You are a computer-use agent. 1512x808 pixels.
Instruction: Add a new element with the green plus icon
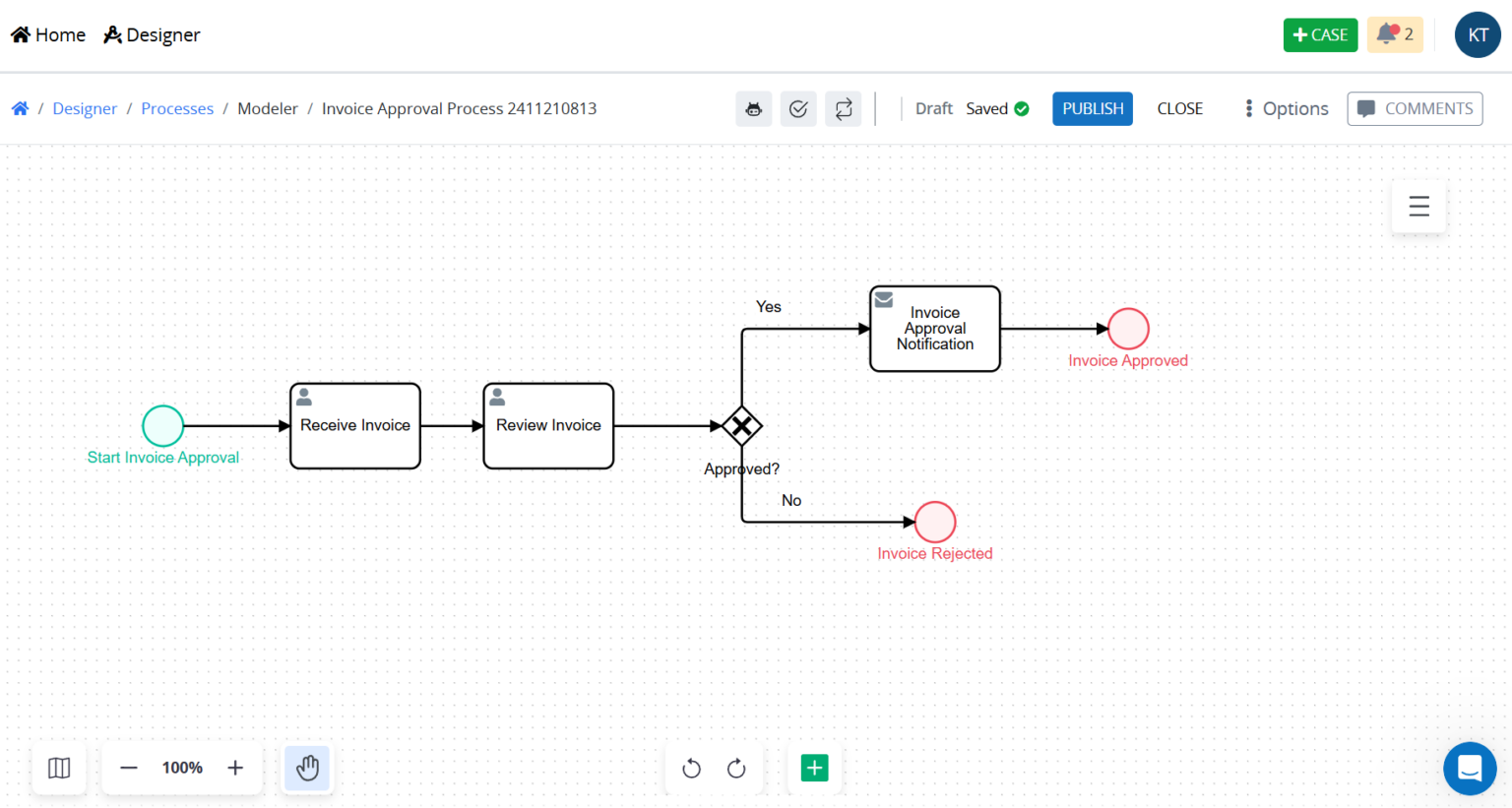pyautogui.click(x=814, y=768)
